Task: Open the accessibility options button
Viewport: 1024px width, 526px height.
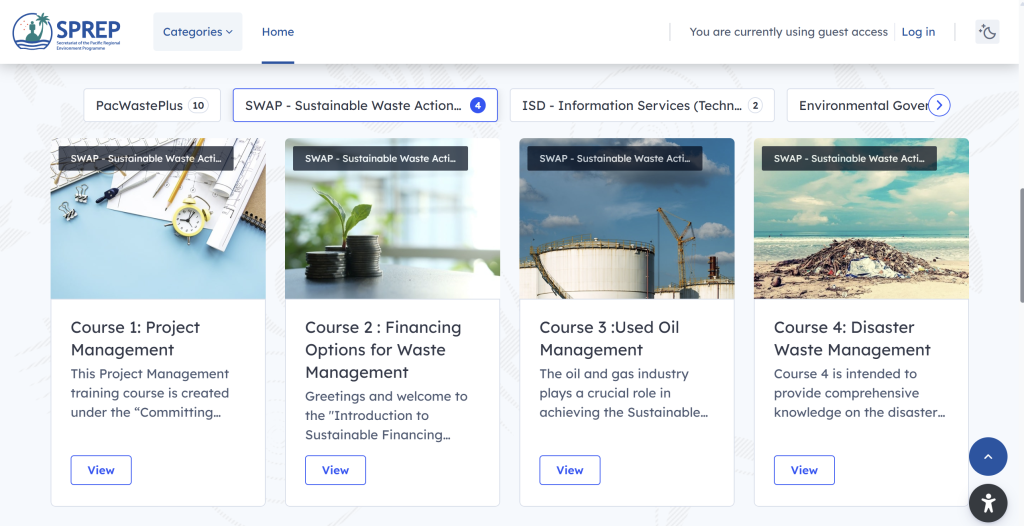Action: point(987,503)
